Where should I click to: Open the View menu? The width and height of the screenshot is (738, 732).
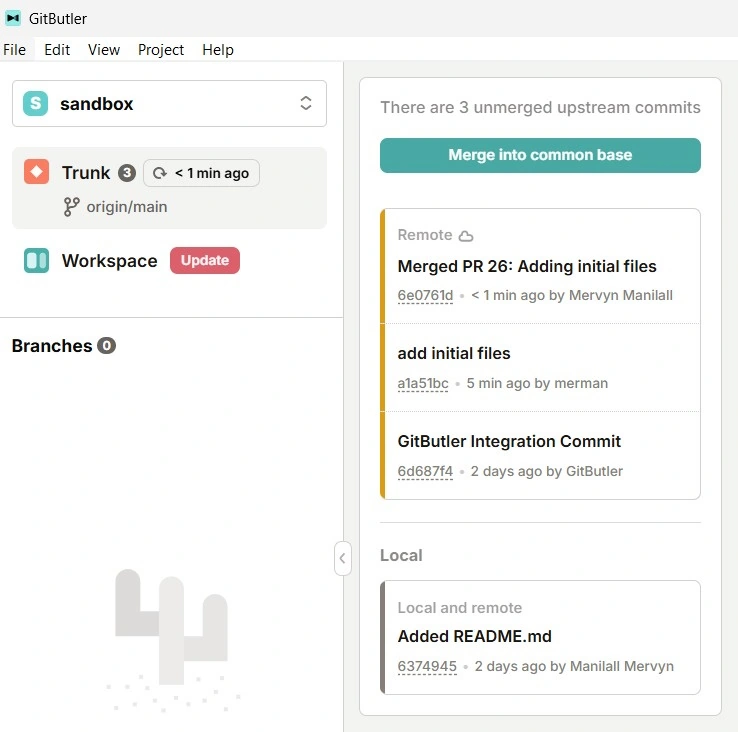pos(104,49)
